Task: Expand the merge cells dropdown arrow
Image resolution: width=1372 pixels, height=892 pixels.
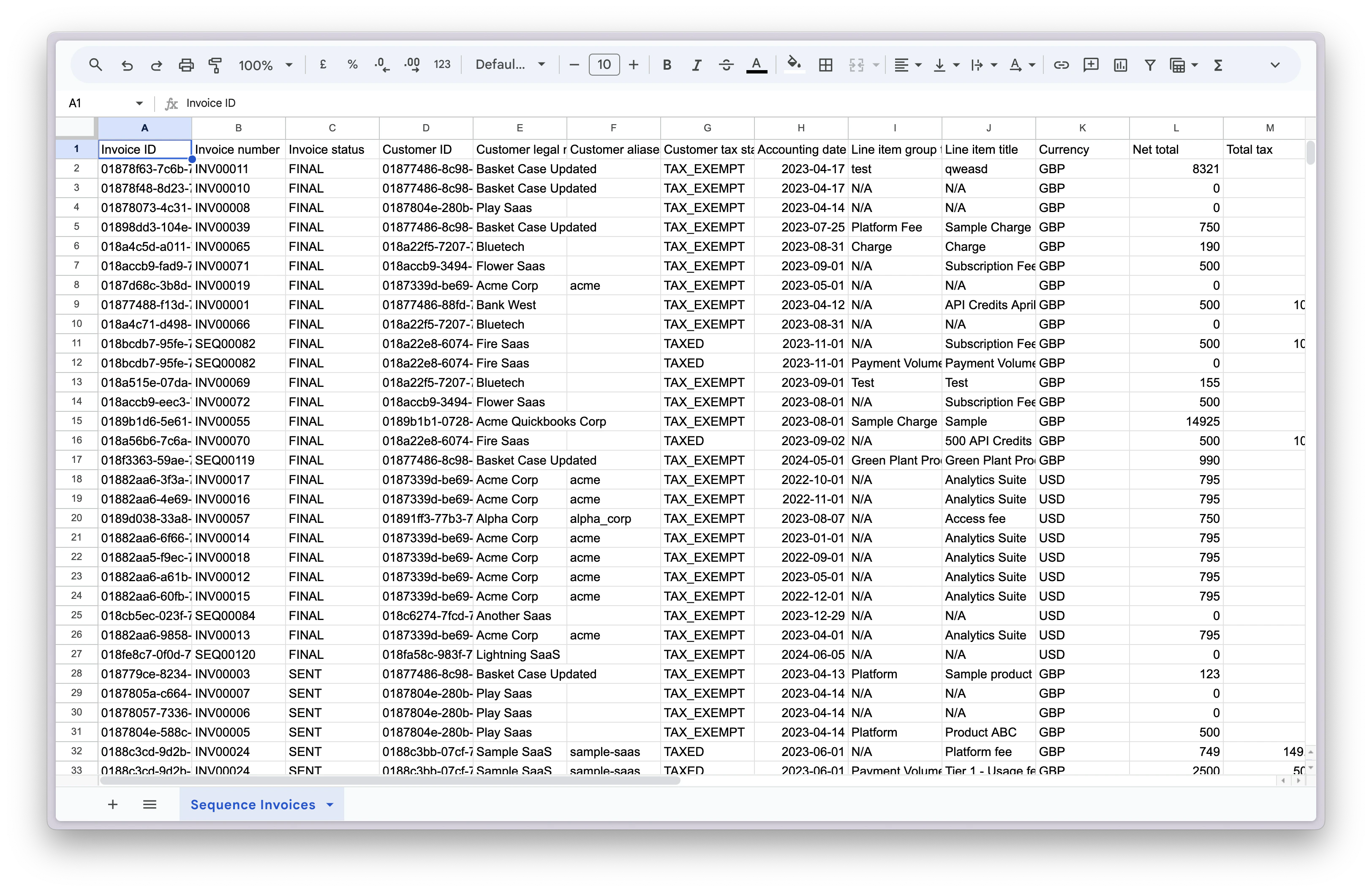Action: 876,65
